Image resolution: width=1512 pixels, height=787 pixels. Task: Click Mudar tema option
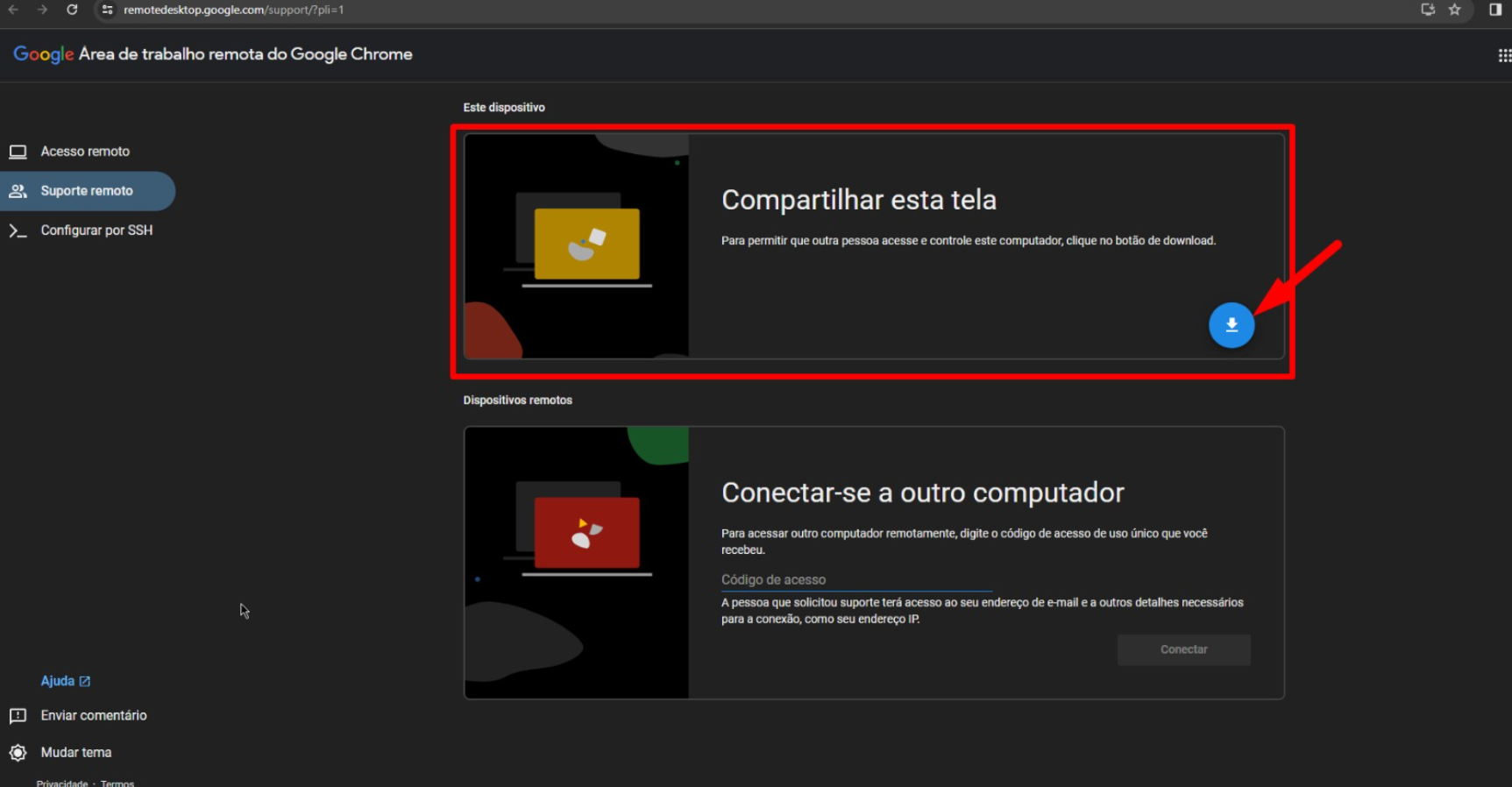pyautogui.click(x=76, y=753)
